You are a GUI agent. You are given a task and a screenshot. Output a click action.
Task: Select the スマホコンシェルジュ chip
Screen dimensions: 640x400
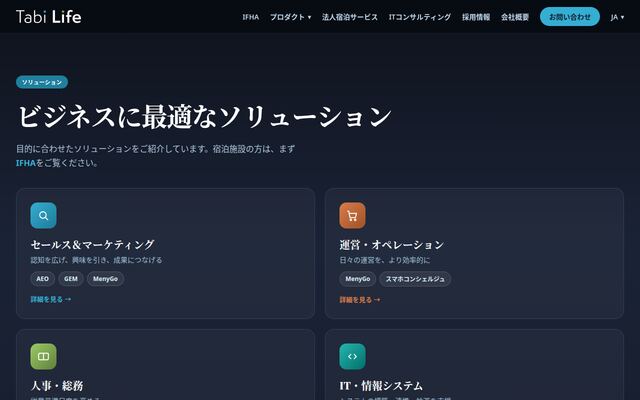(415, 279)
